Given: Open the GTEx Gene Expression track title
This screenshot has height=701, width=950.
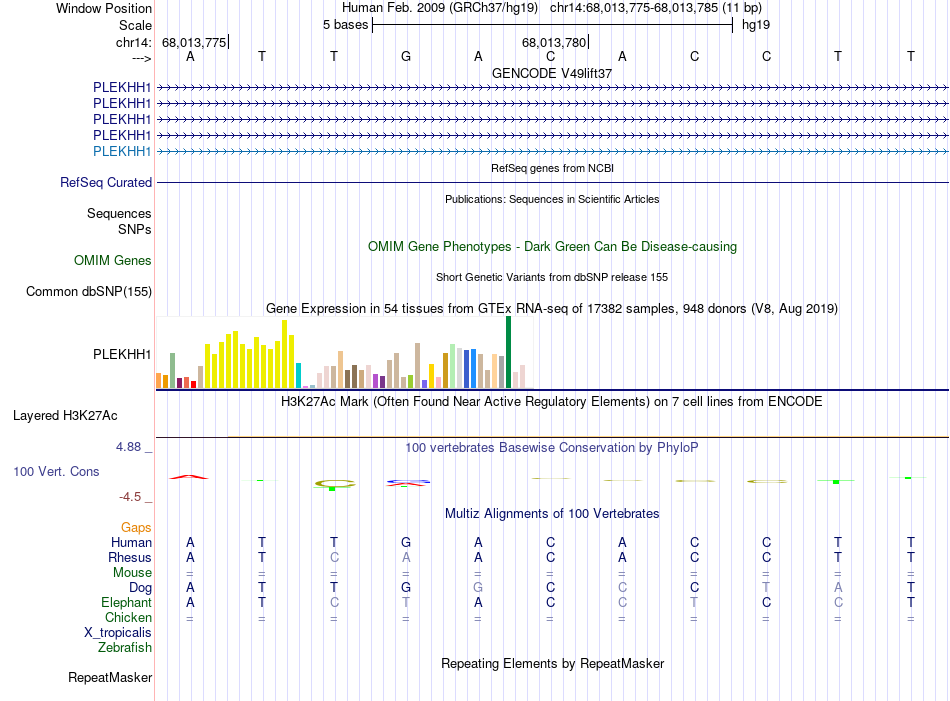Looking at the screenshot, I should point(552,308).
